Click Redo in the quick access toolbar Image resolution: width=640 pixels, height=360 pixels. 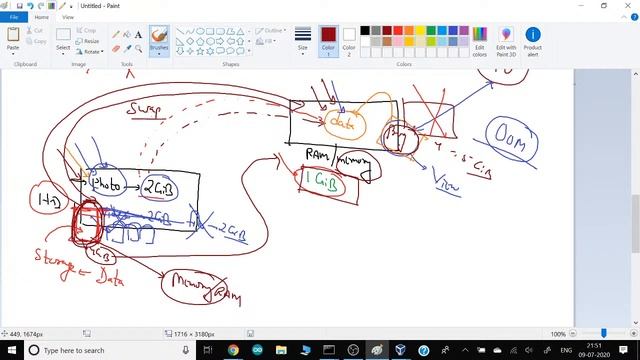(x=40, y=6)
